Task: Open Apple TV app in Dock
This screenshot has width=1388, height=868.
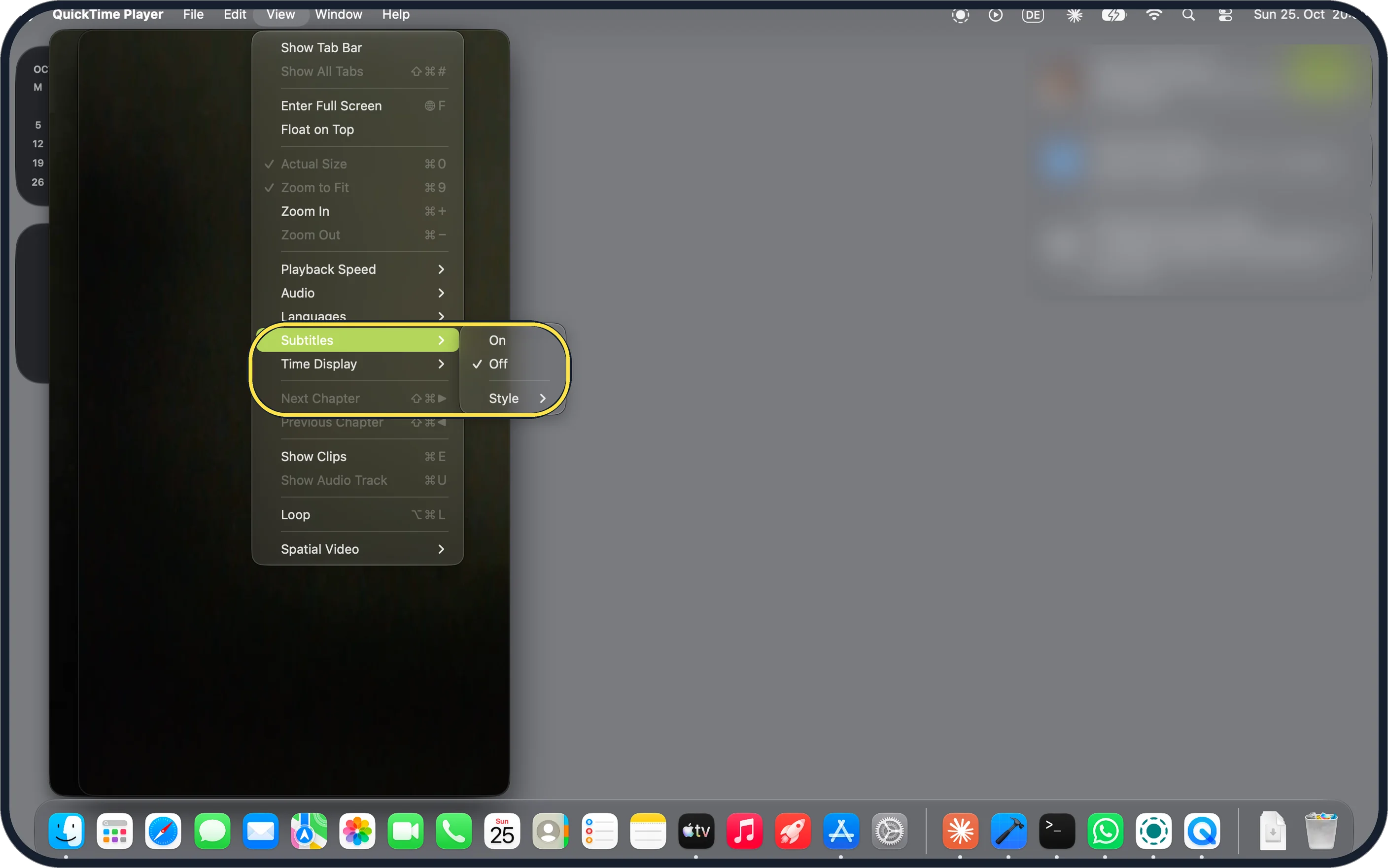Action: point(696,831)
